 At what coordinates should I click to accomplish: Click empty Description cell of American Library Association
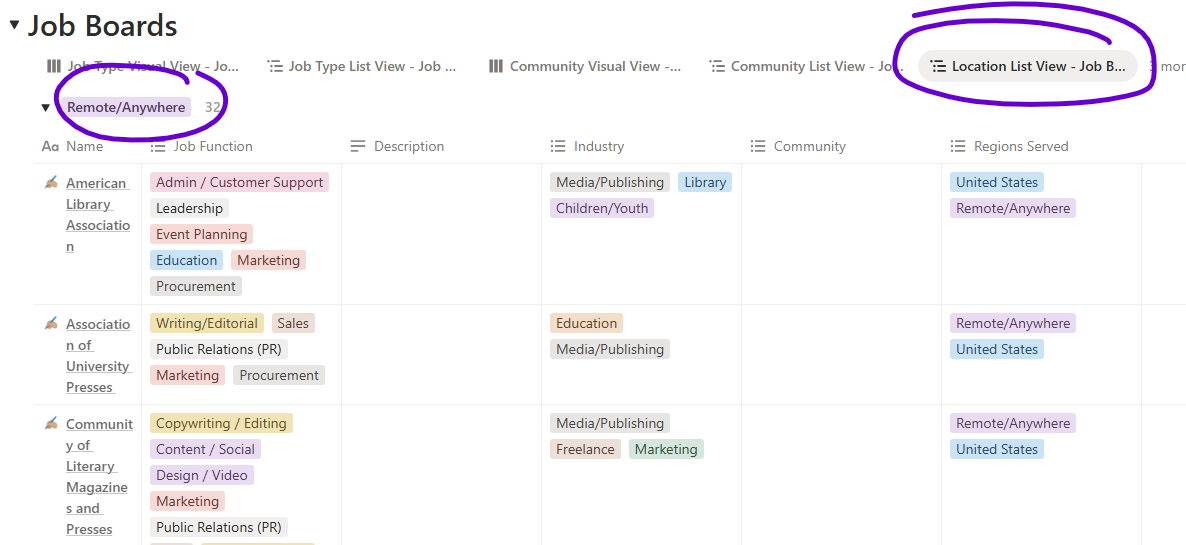(x=442, y=234)
